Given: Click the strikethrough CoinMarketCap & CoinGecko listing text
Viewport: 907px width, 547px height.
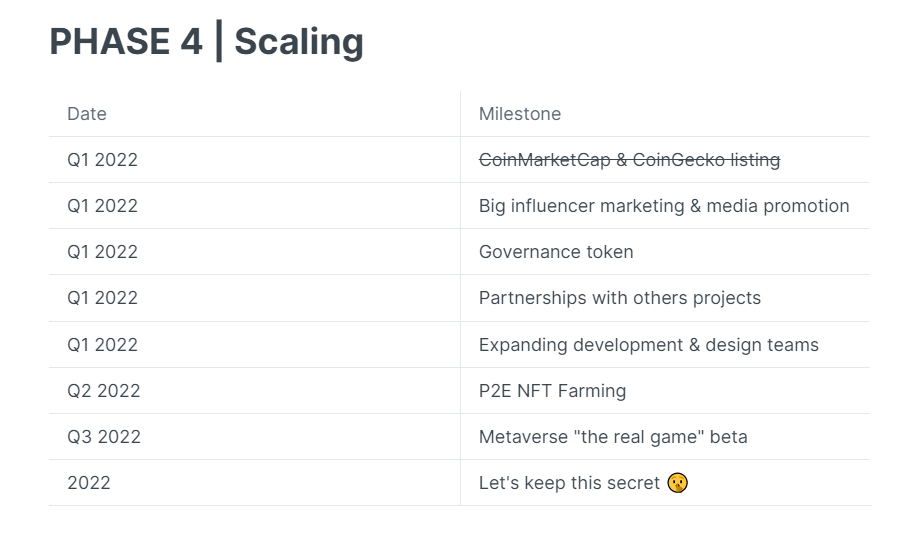Looking at the screenshot, I should click(x=629, y=160).
